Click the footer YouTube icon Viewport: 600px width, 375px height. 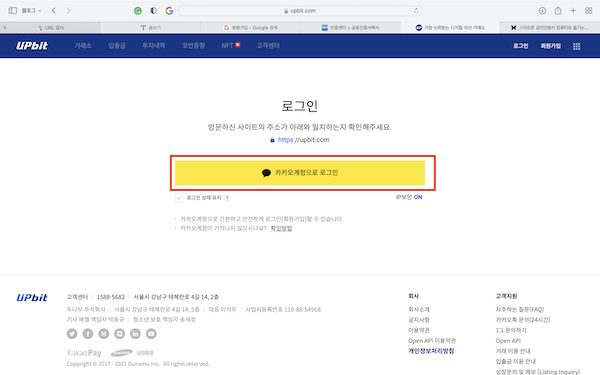pos(151,334)
